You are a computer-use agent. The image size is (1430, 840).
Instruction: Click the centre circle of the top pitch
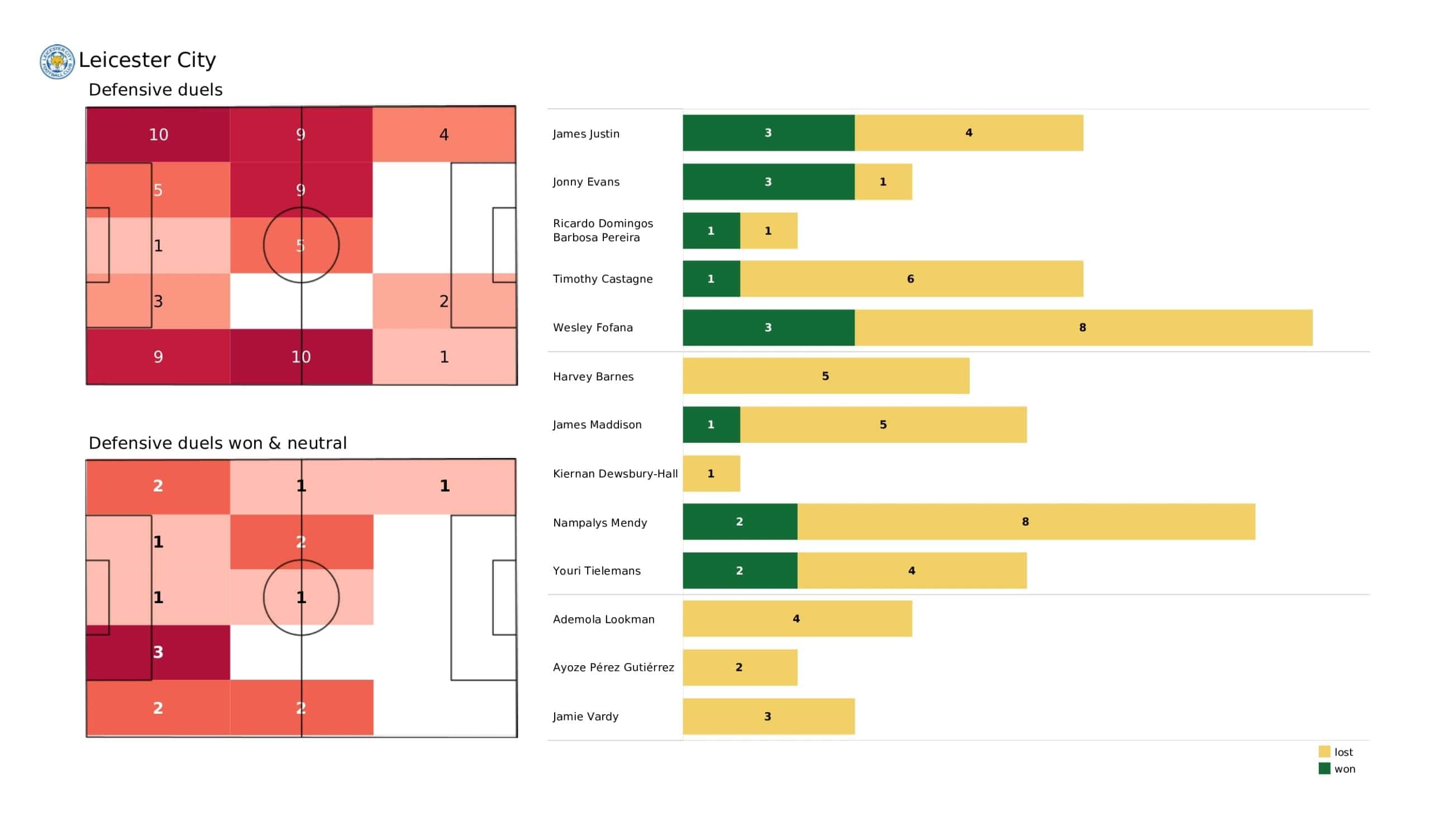tap(301, 245)
